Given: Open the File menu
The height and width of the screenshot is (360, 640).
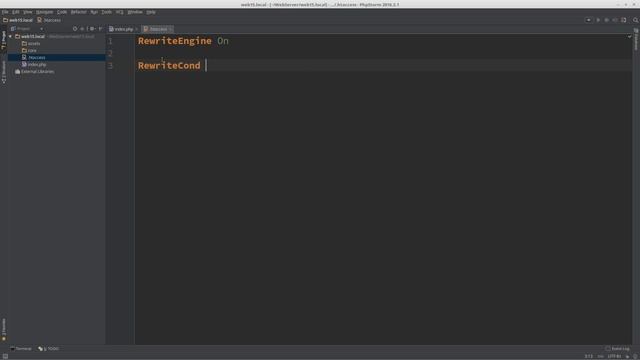Looking at the screenshot, I should pos(5,12).
